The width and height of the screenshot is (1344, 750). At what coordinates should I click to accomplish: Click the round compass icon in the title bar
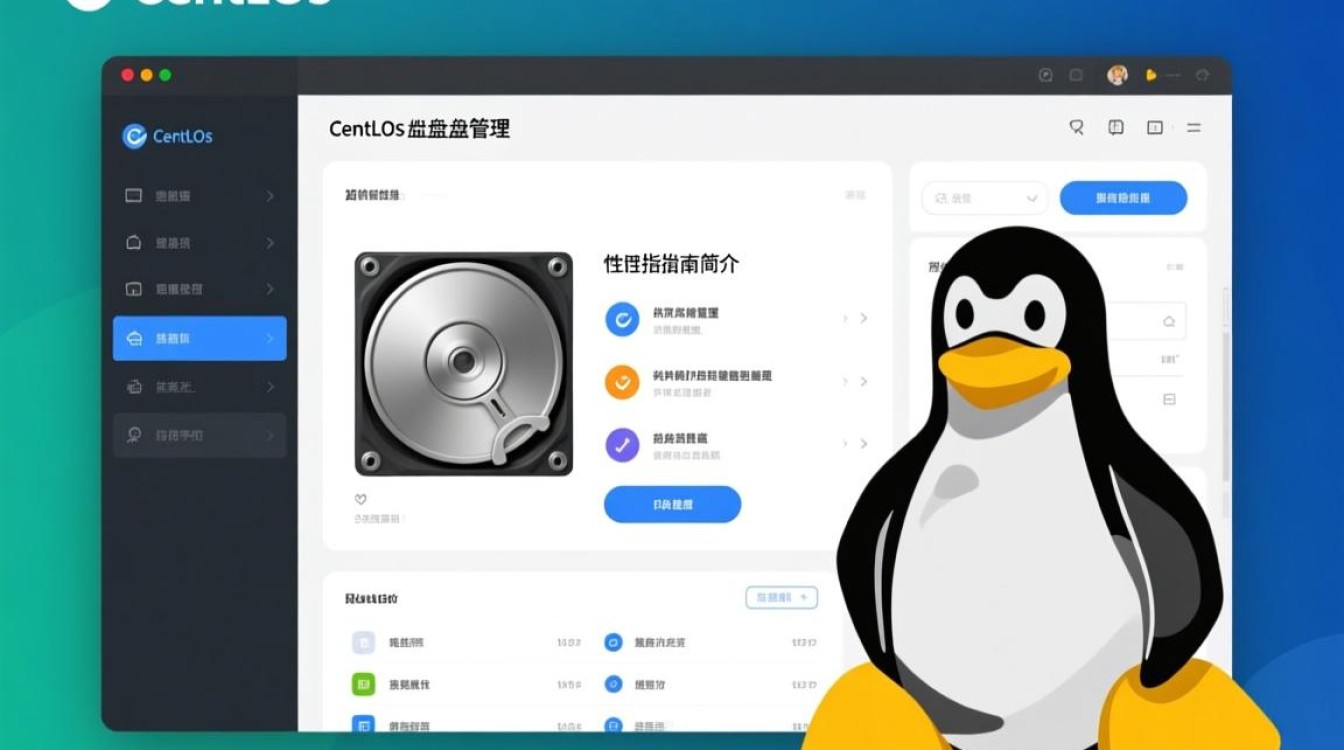pyautogui.click(x=1046, y=75)
